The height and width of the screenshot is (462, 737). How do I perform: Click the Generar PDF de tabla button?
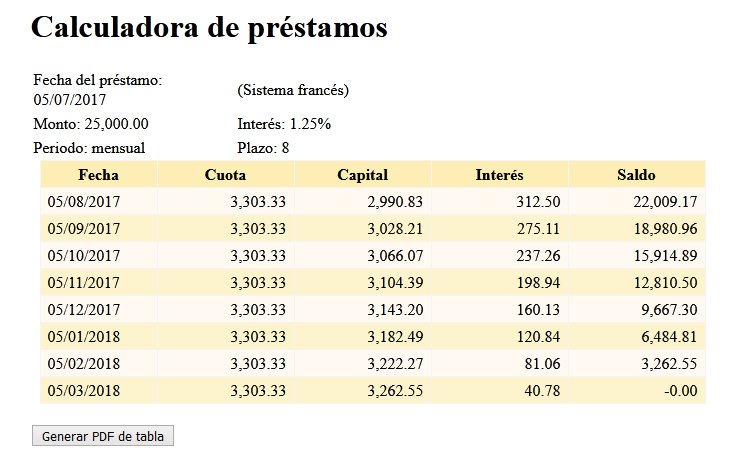tap(102, 436)
